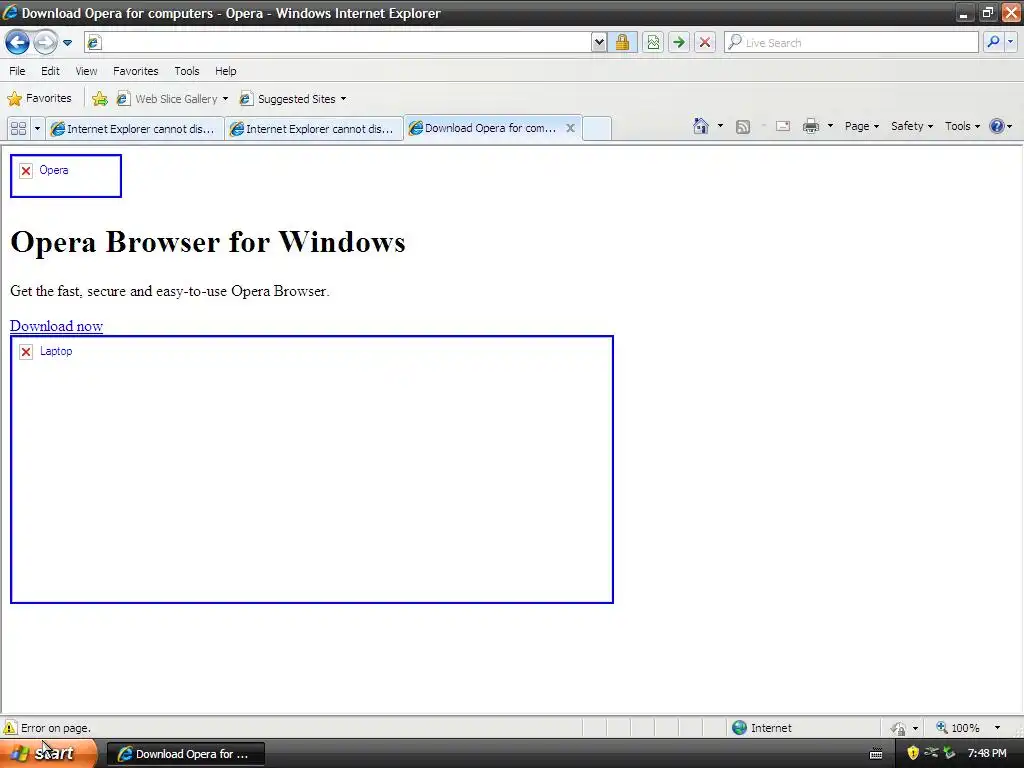Click the network connection tray icon
The width and height of the screenshot is (1024, 768).
[x=931, y=753]
